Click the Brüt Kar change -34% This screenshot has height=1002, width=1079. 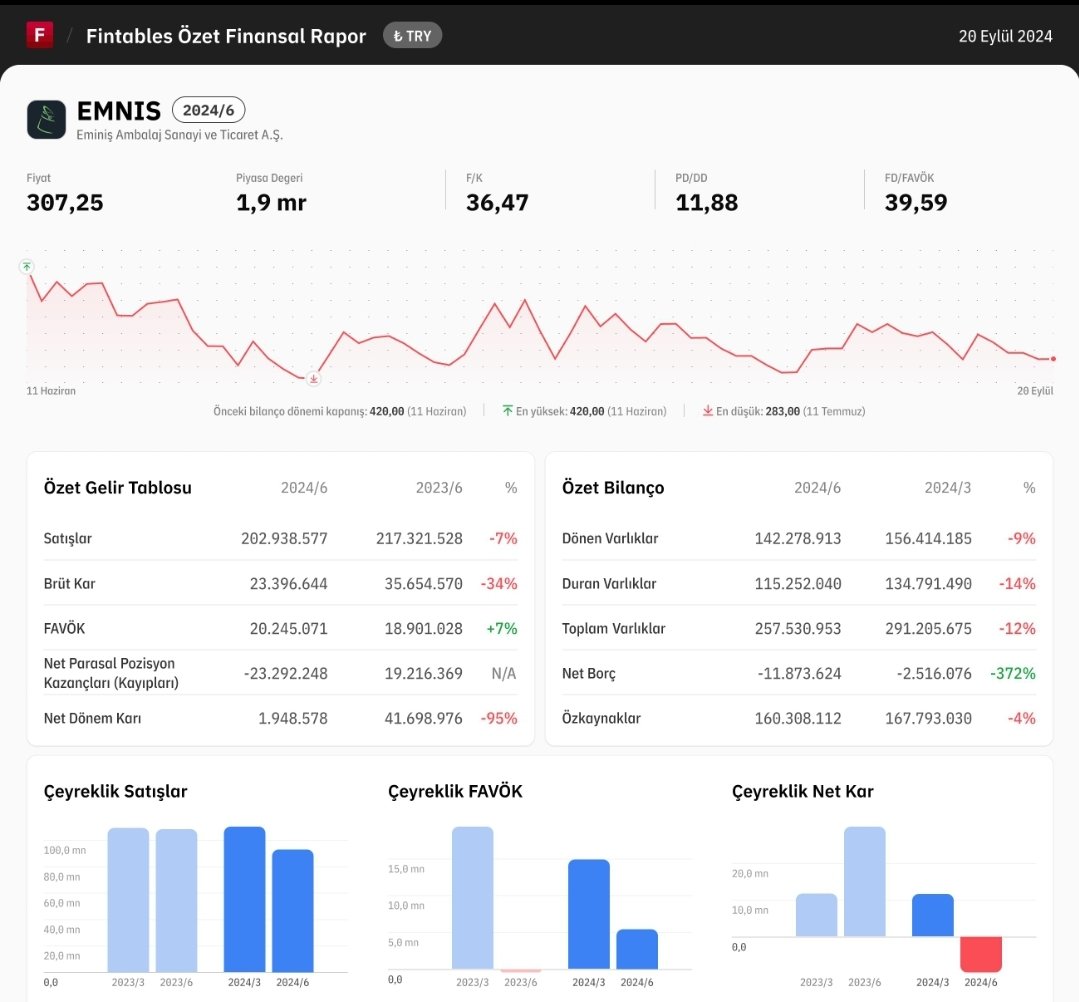(x=499, y=584)
